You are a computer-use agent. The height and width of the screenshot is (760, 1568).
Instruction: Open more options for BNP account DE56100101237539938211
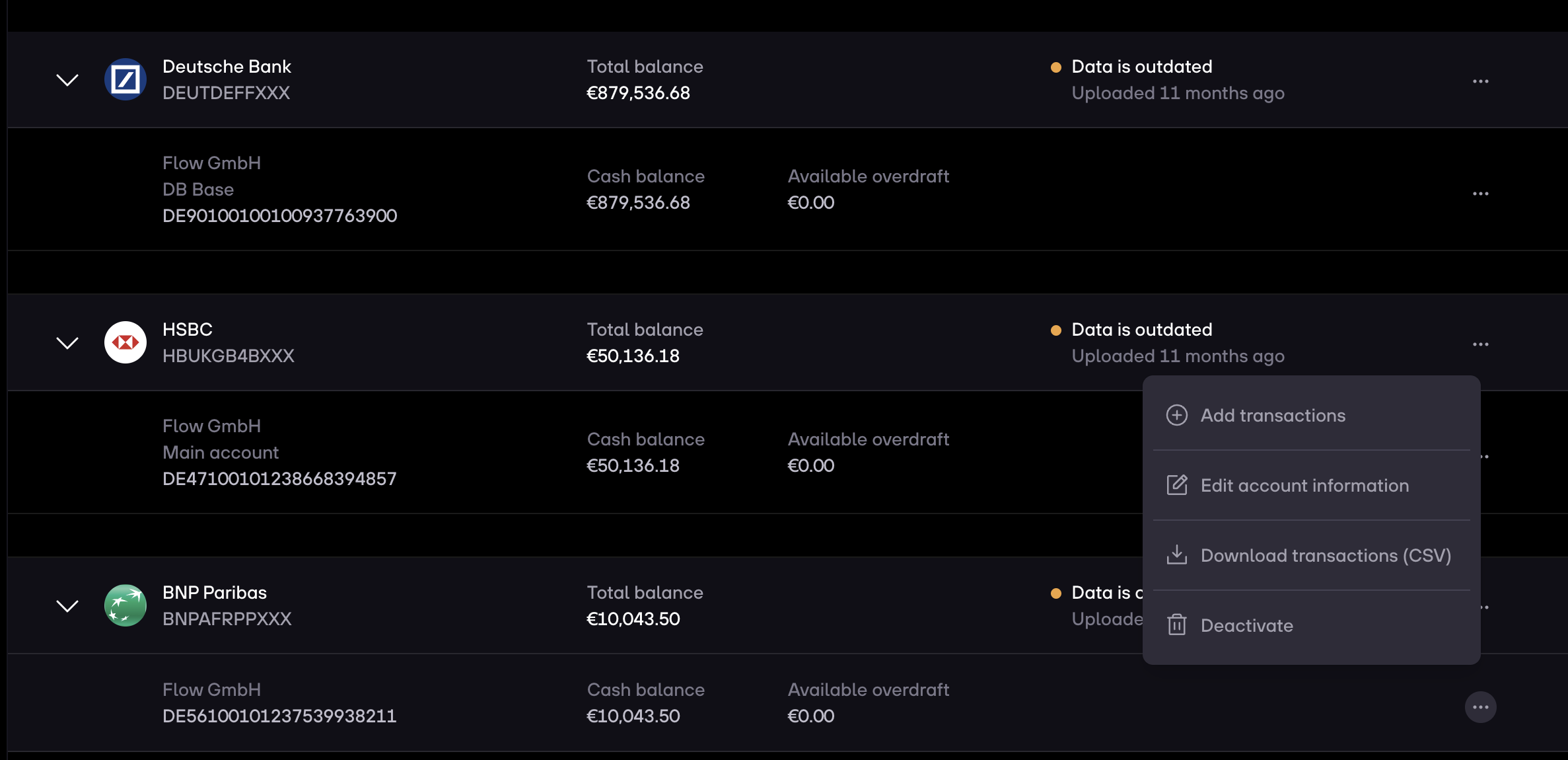[1481, 707]
